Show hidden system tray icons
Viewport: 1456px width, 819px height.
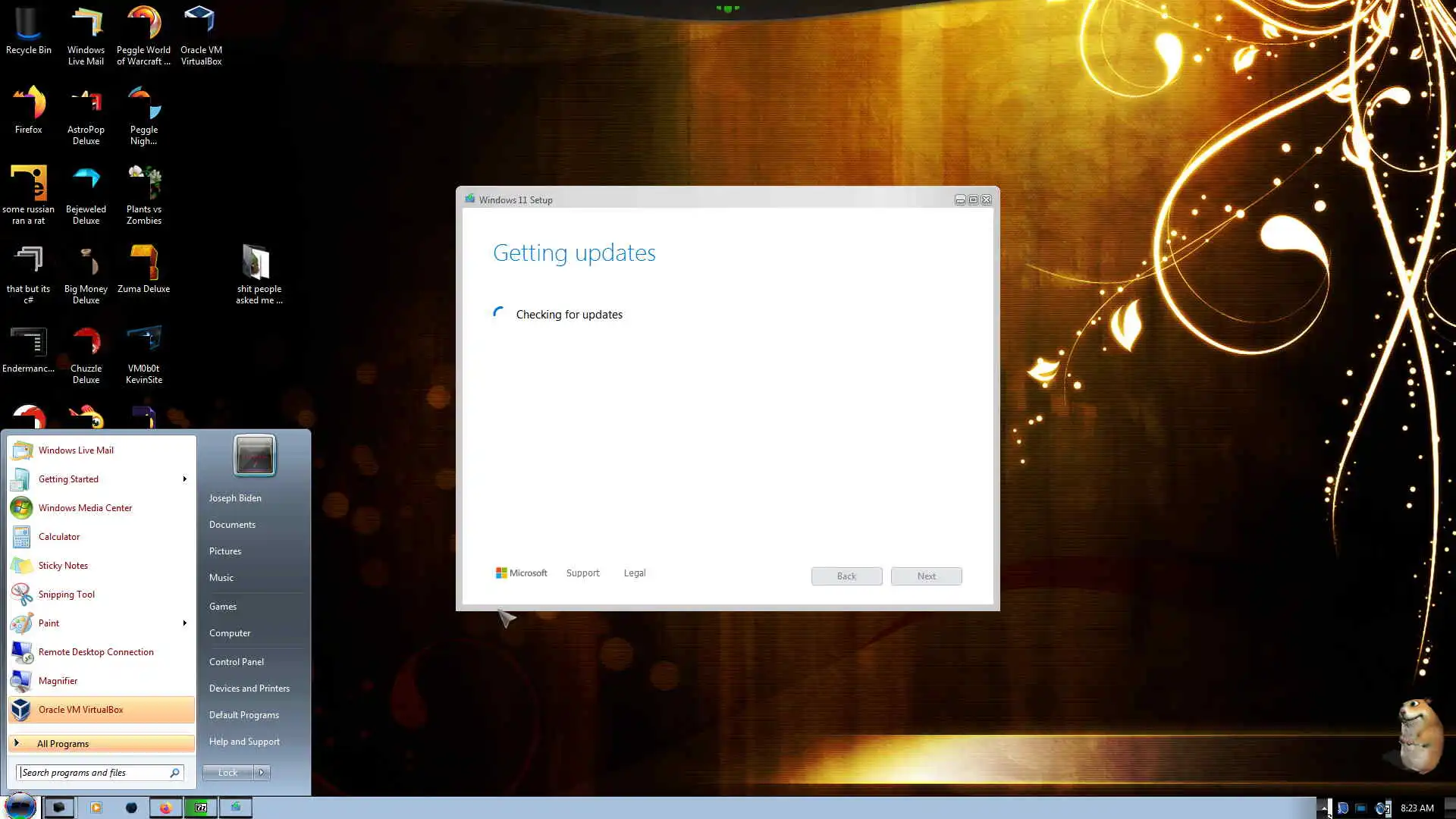1323,808
